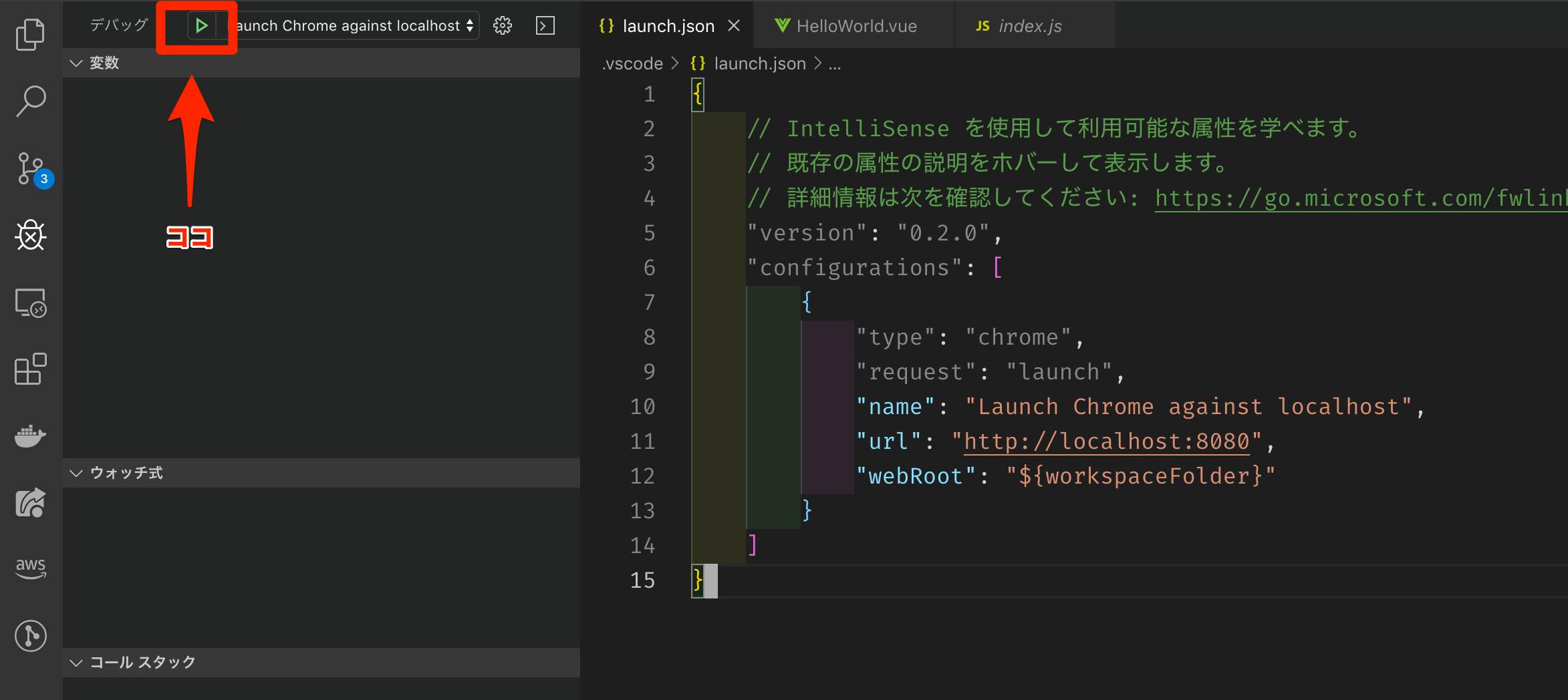Screen dimensions: 1568x700
Task: Open launch.json settings via gear icon
Action: (x=501, y=25)
